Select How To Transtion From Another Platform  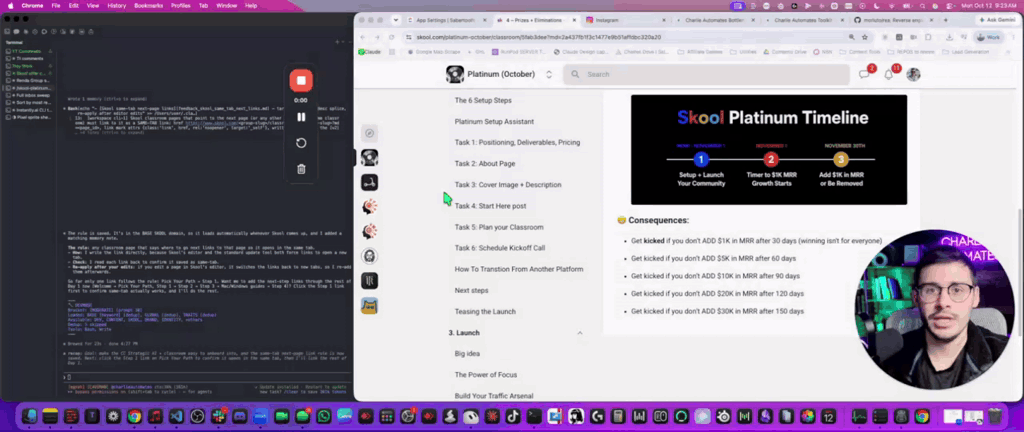tap(519, 269)
